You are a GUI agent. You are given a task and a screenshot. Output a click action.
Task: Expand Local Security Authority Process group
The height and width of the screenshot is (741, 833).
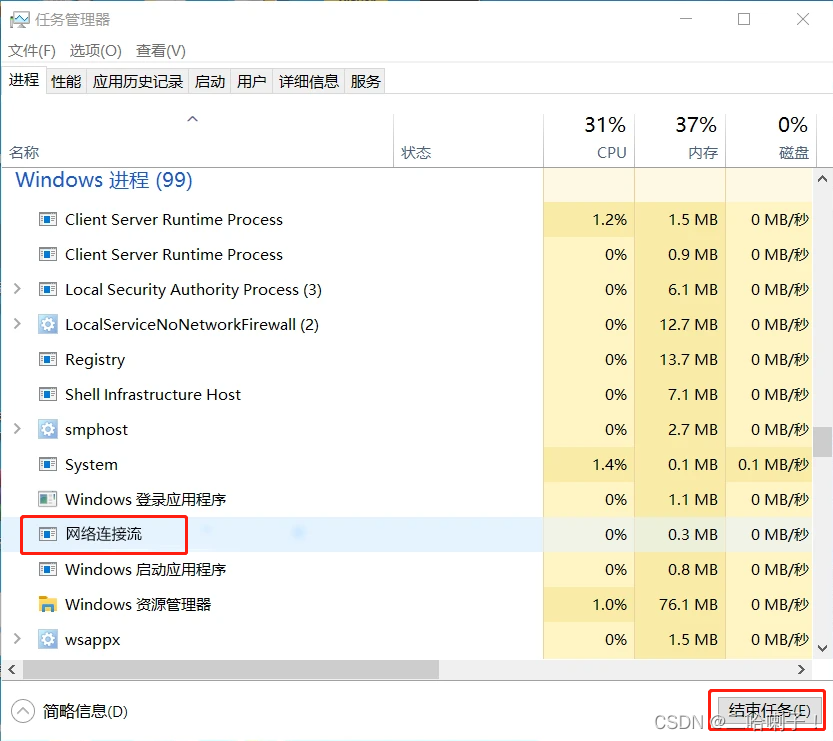click(x=17, y=289)
